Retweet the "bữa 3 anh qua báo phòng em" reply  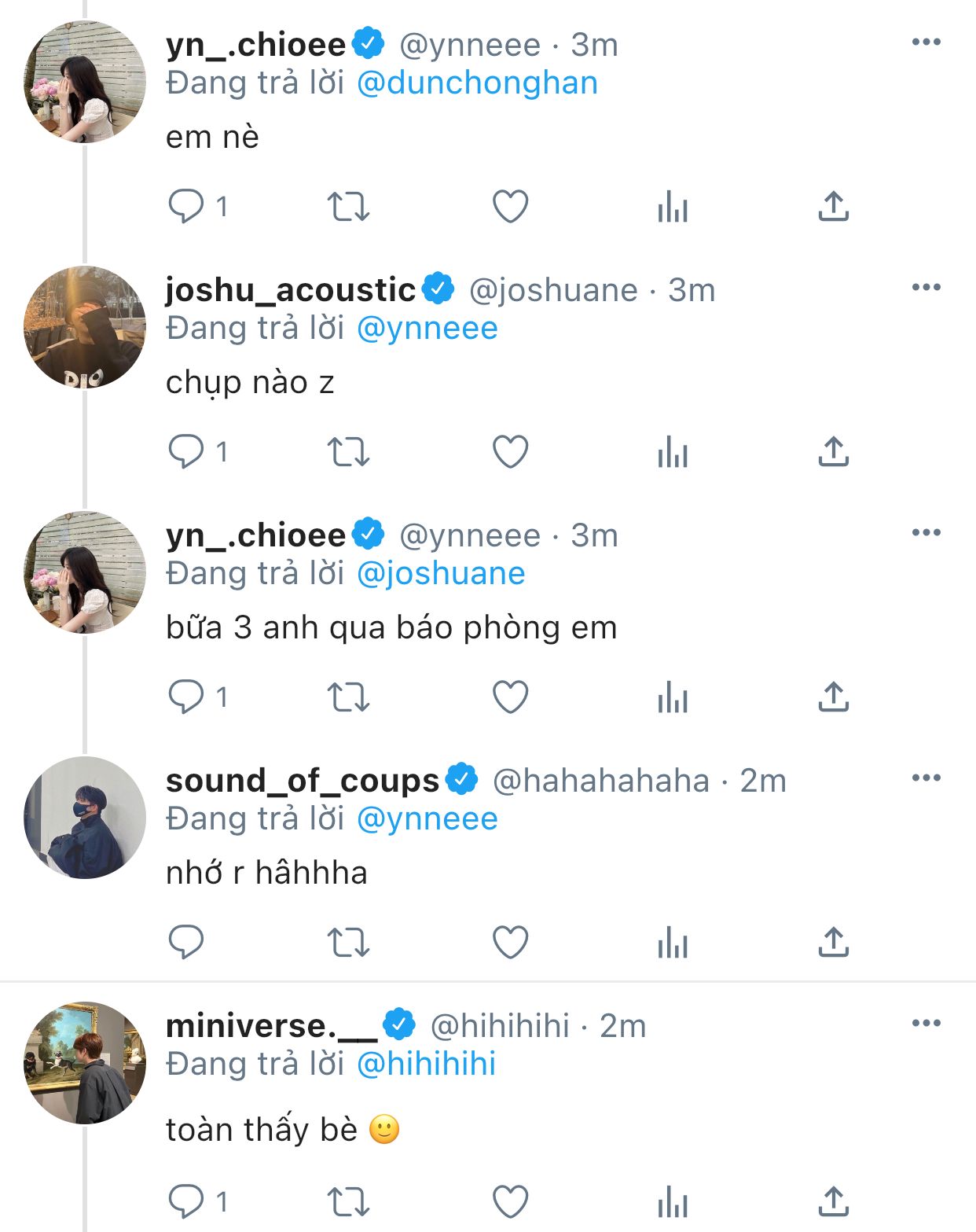[x=348, y=697]
